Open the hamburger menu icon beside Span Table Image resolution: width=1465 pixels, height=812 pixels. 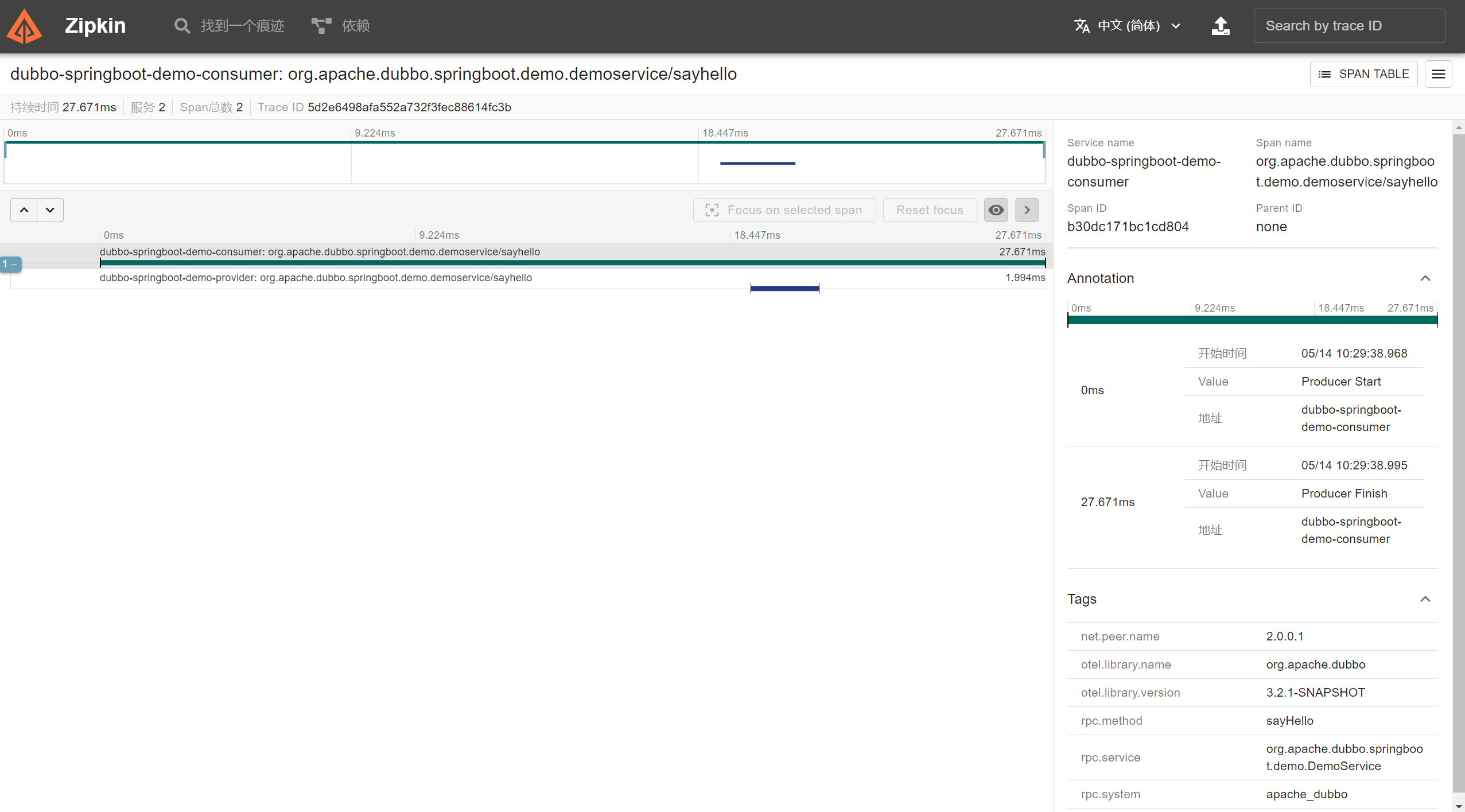point(1438,74)
